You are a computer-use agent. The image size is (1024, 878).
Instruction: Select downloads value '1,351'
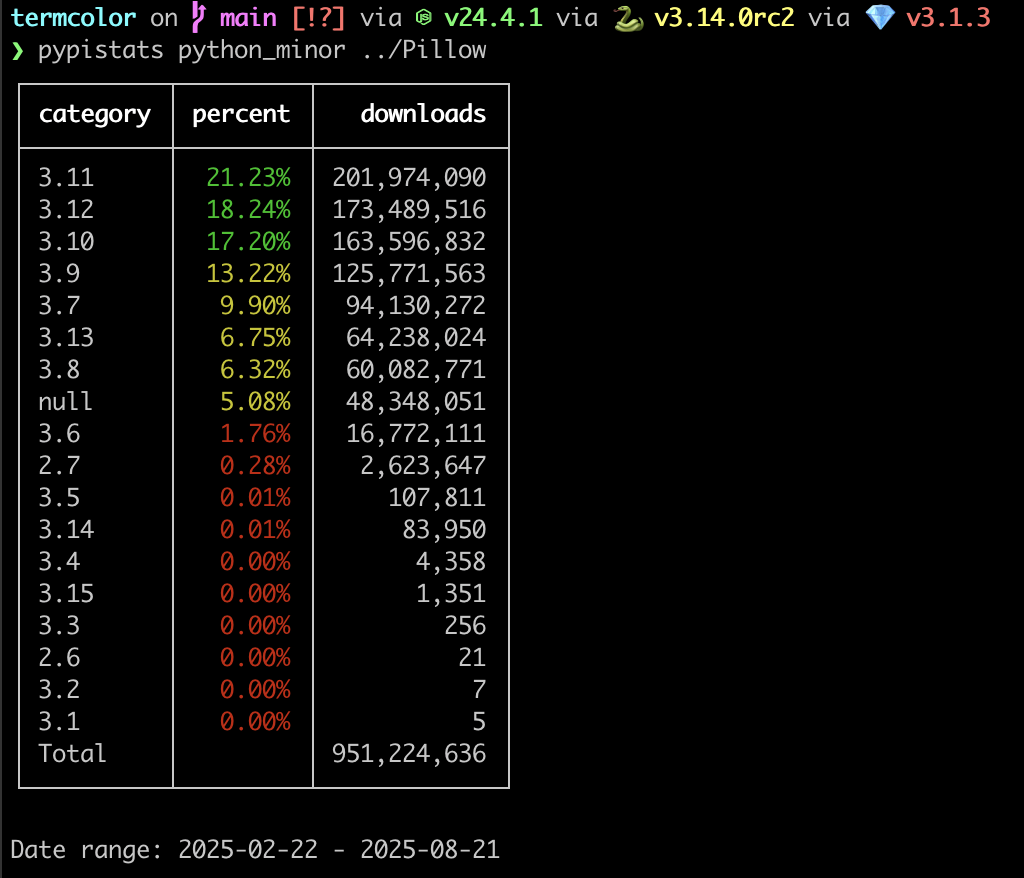(451, 594)
